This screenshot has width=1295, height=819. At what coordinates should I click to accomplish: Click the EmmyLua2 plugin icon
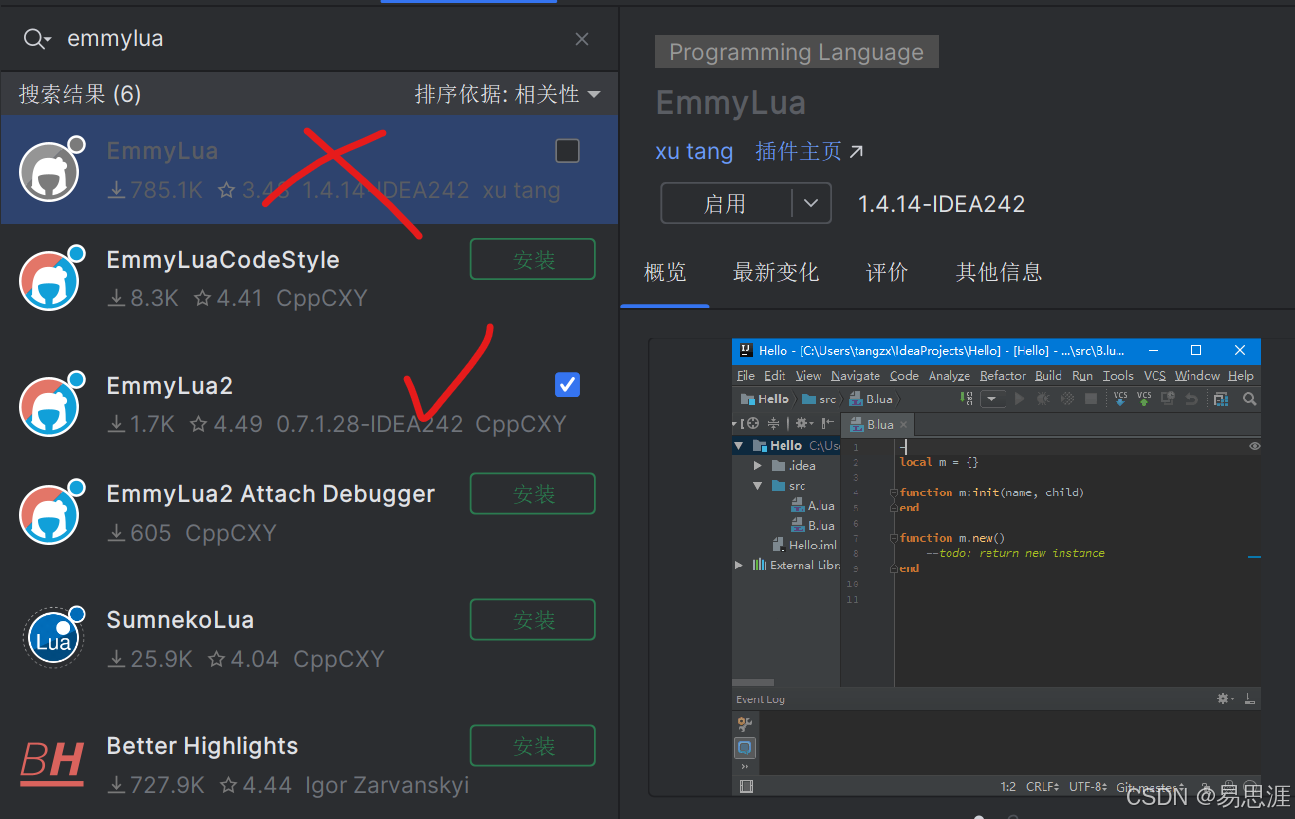click(x=51, y=404)
